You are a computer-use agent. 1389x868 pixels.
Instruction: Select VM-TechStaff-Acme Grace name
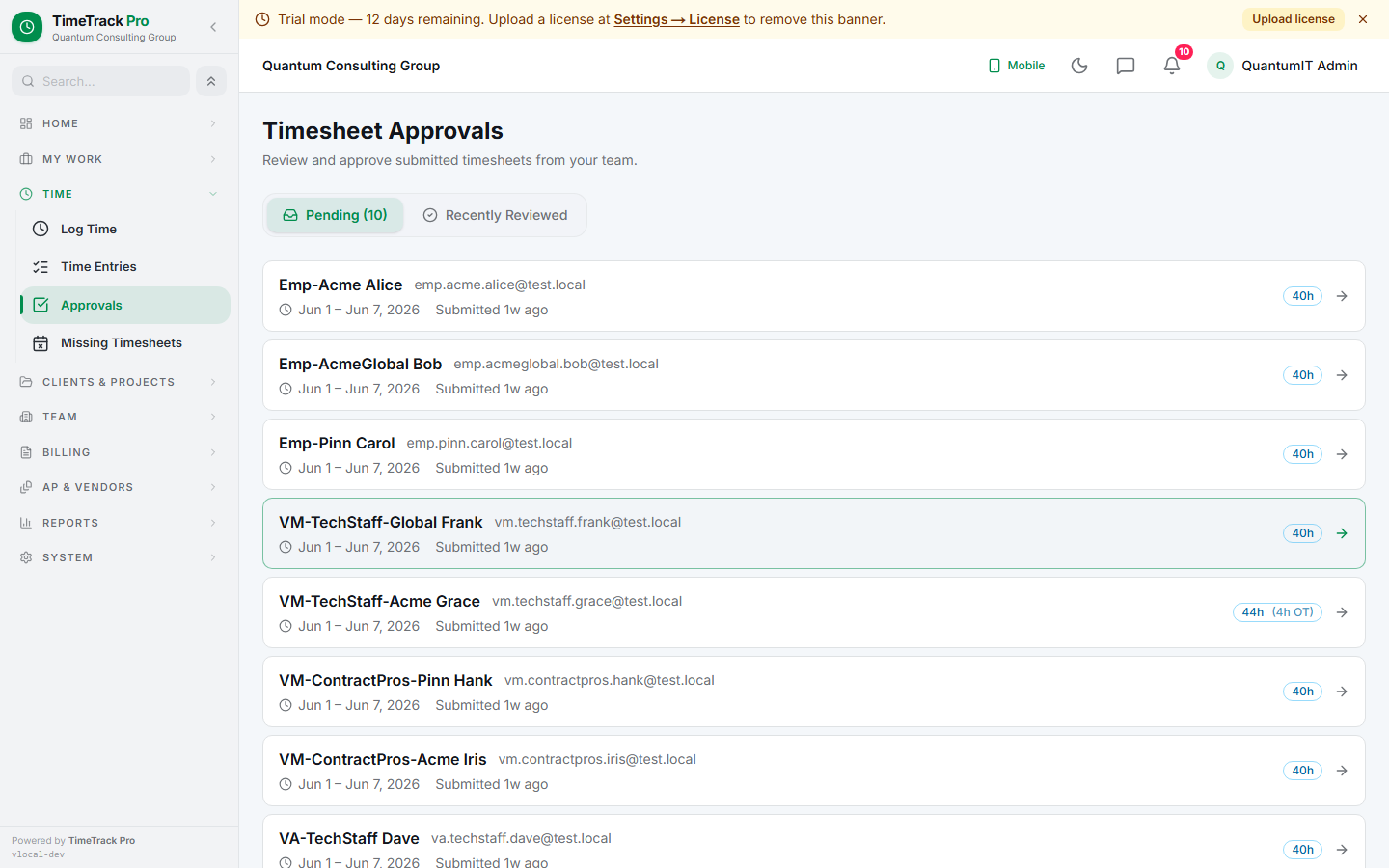click(379, 601)
